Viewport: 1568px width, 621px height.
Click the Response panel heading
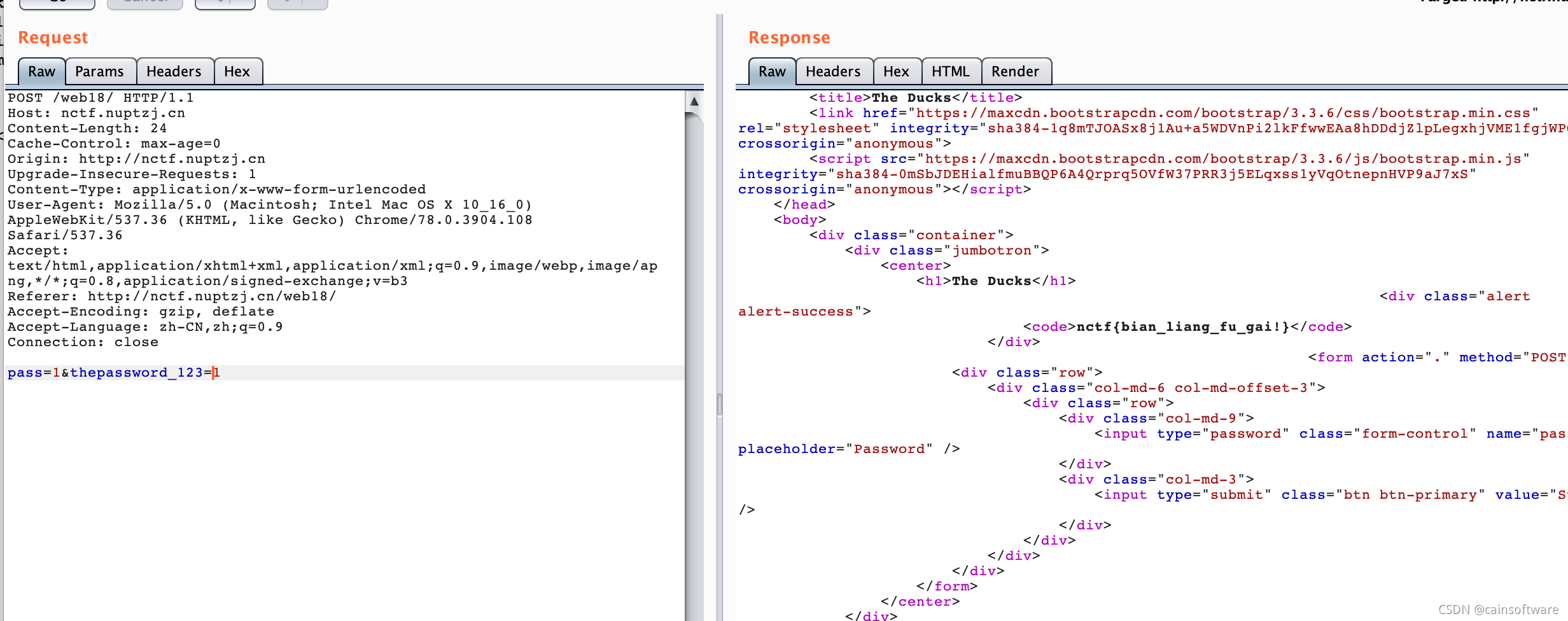tap(789, 38)
